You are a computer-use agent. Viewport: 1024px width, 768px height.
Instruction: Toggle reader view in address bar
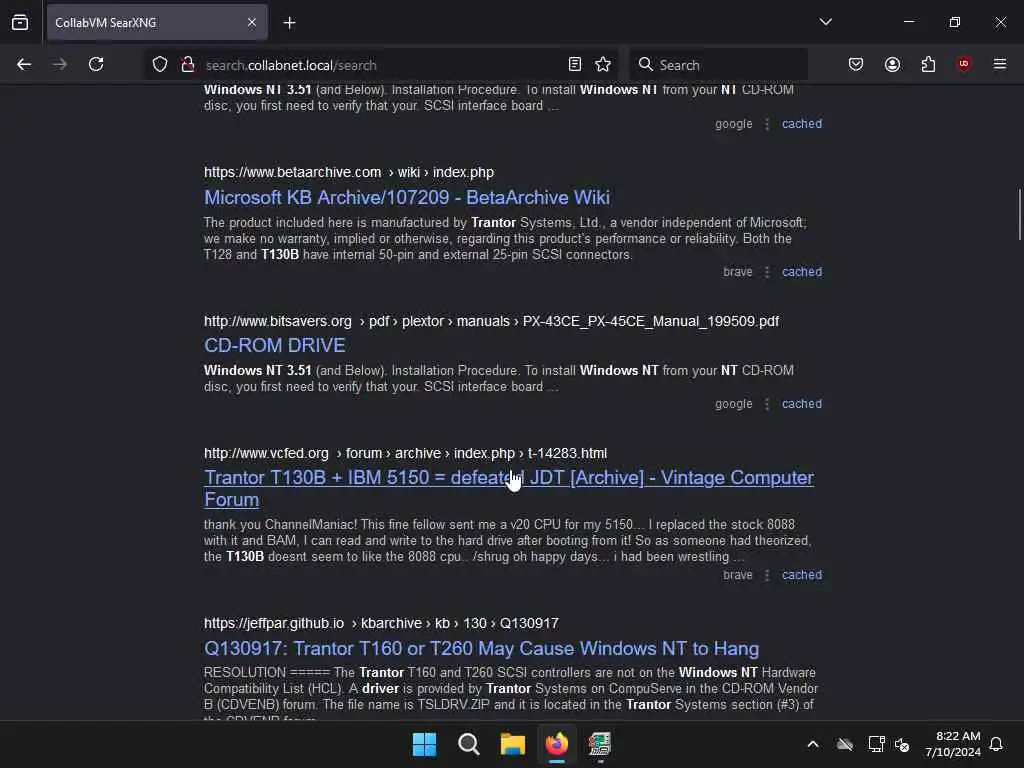tap(575, 64)
